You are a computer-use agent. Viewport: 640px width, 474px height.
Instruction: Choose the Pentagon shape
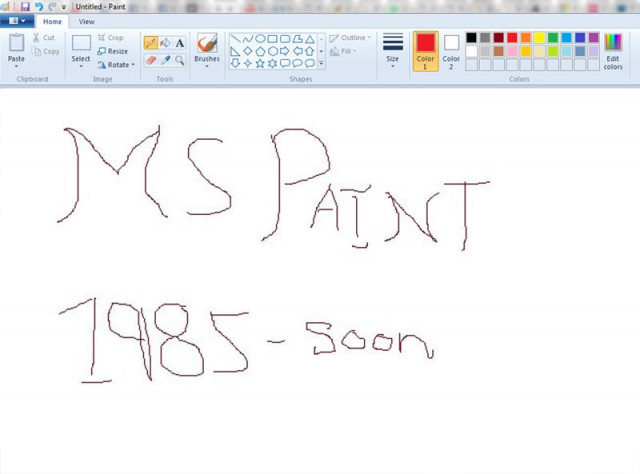coord(260,51)
